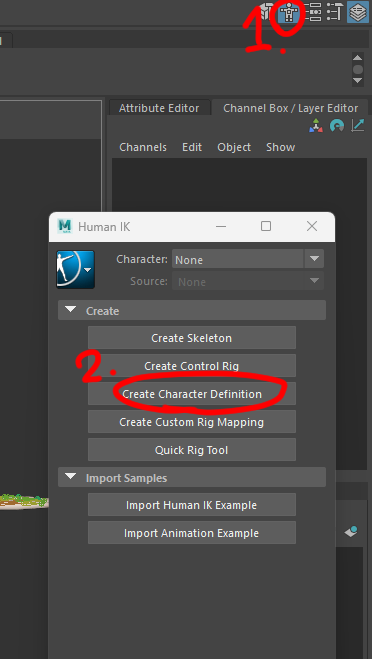Click the layer icon with teal dot
Viewport: 372px width, 659px height.
coord(351,532)
